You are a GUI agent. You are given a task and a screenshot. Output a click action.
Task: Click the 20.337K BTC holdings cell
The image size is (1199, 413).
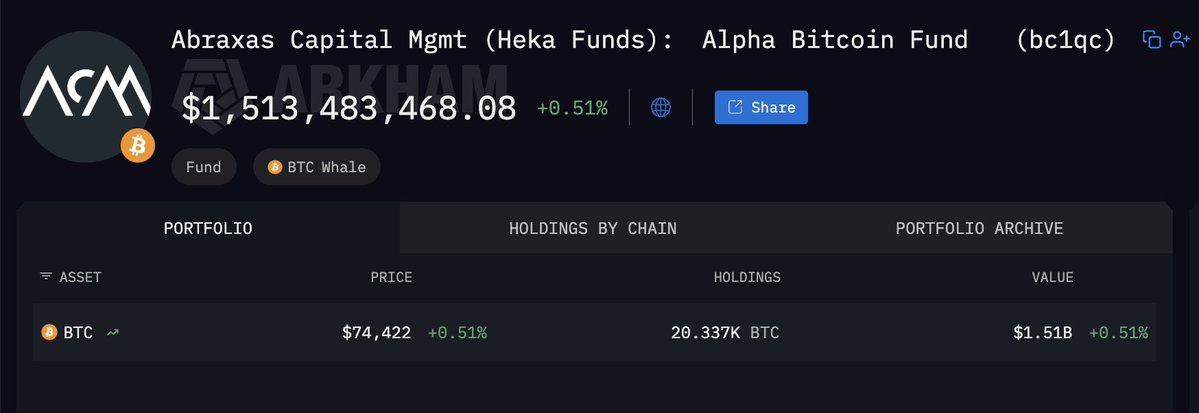724,333
